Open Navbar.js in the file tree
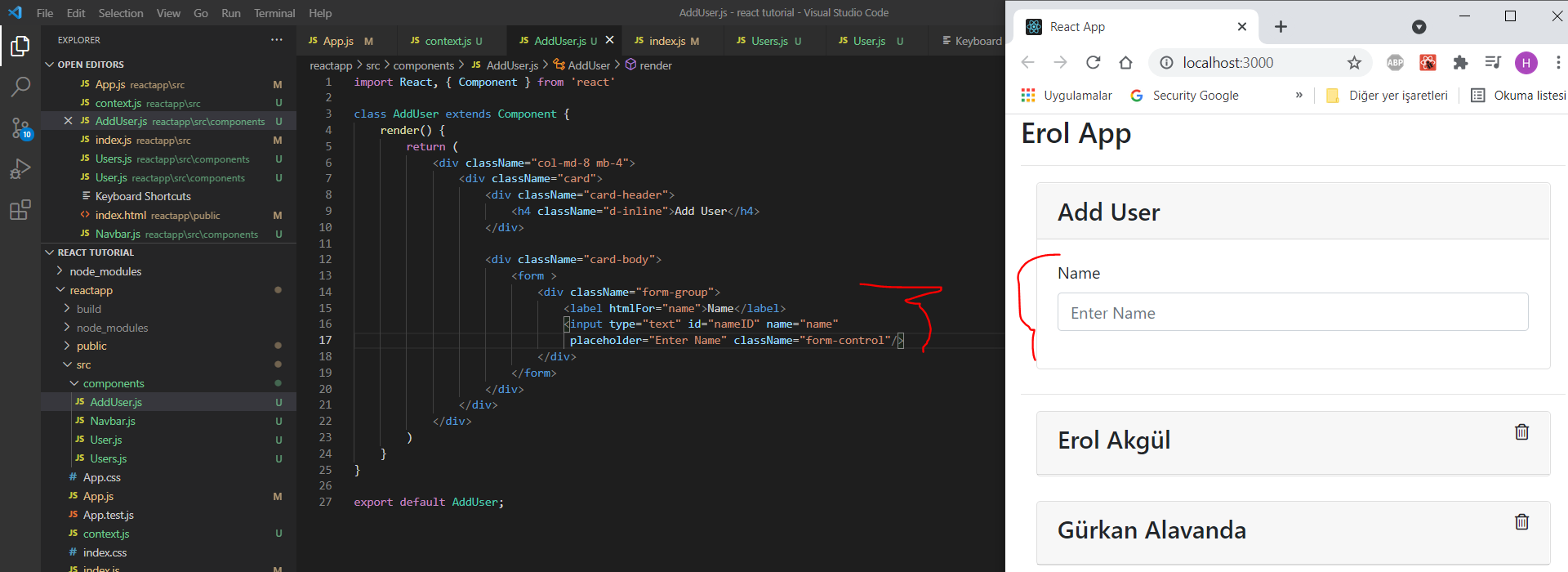The width and height of the screenshot is (1568, 572). [x=113, y=421]
